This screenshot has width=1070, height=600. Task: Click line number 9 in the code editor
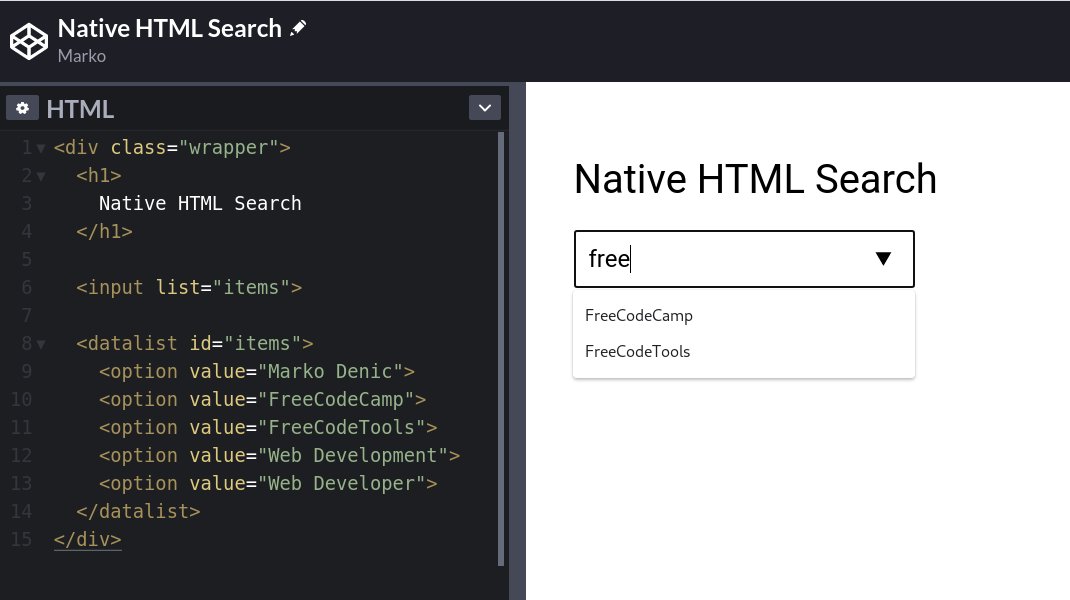click(27, 371)
